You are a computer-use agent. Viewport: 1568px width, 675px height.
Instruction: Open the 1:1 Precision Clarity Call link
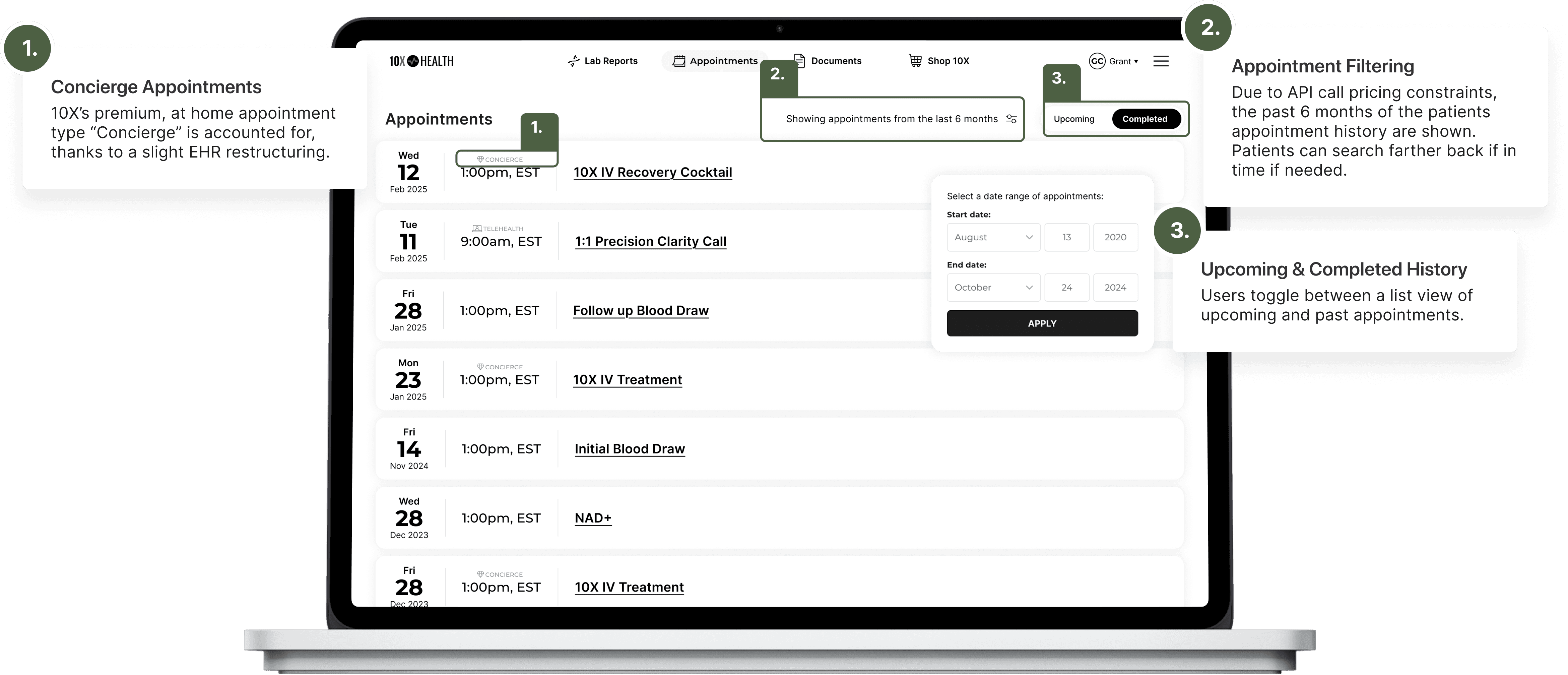[x=651, y=242]
